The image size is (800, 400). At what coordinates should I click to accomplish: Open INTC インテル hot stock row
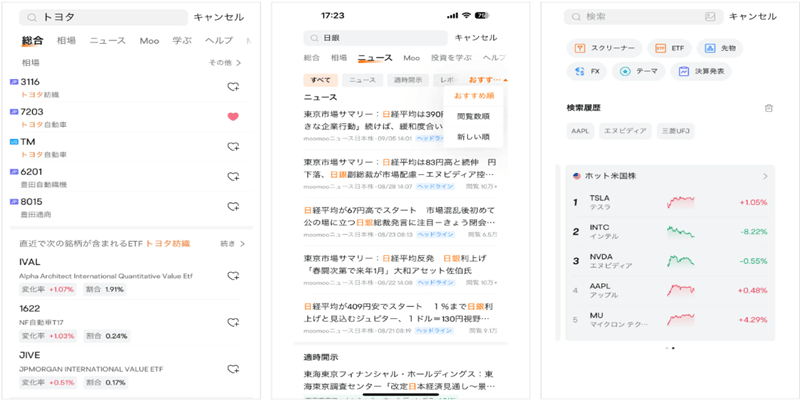(670, 232)
